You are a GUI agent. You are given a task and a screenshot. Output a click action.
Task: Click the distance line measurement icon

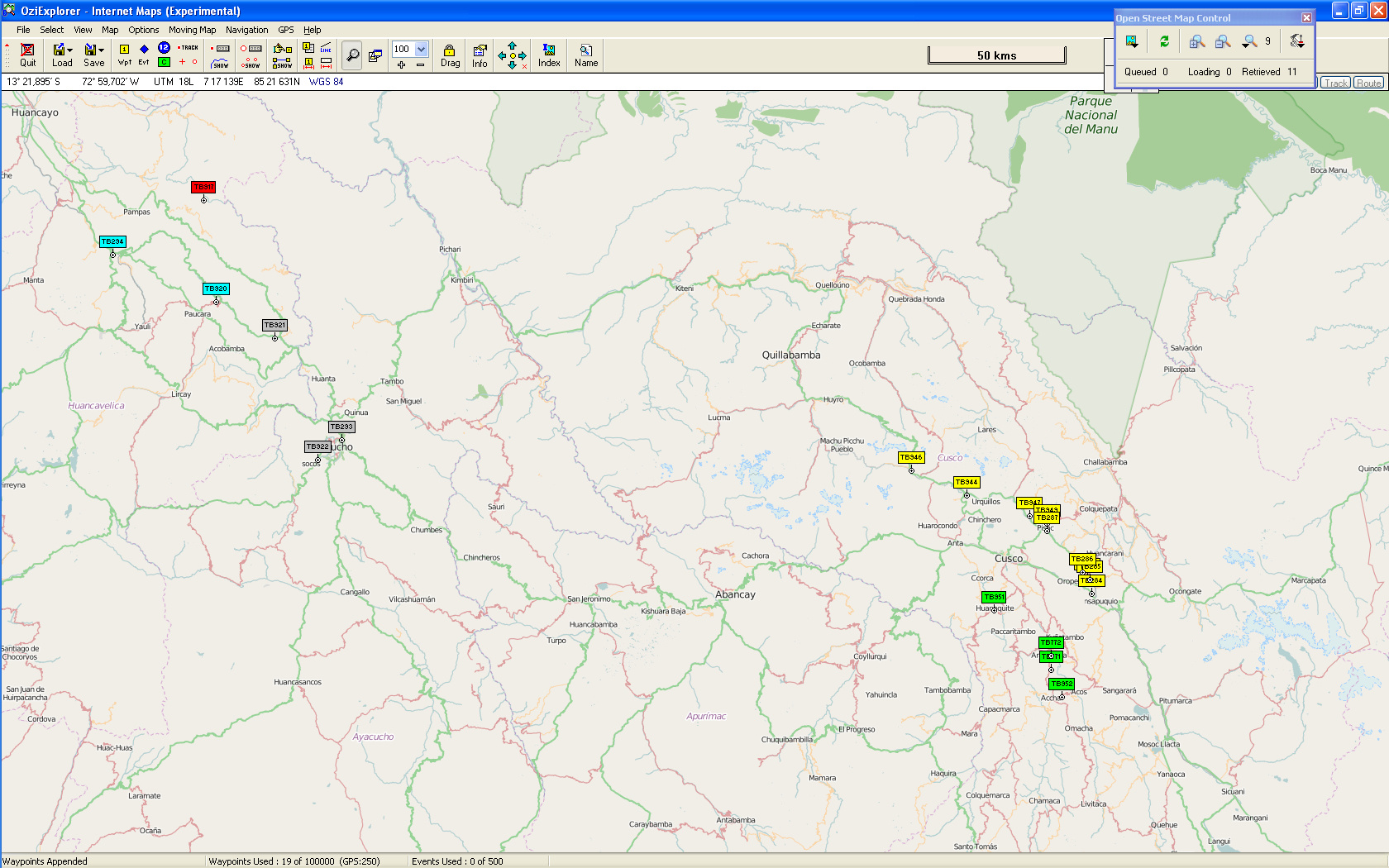(326, 48)
